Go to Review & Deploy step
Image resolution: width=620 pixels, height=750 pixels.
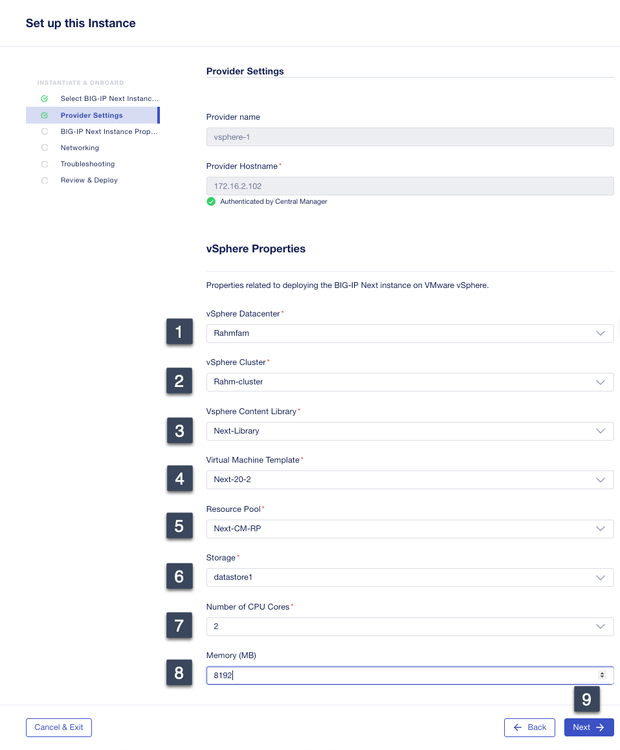[89, 180]
